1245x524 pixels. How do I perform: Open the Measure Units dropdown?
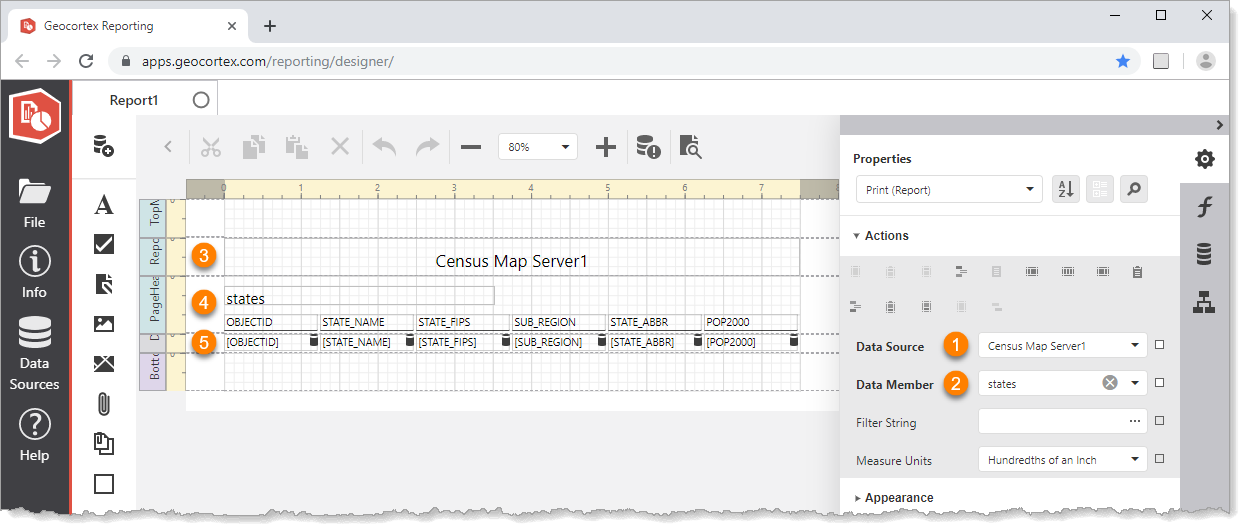click(1062, 460)
